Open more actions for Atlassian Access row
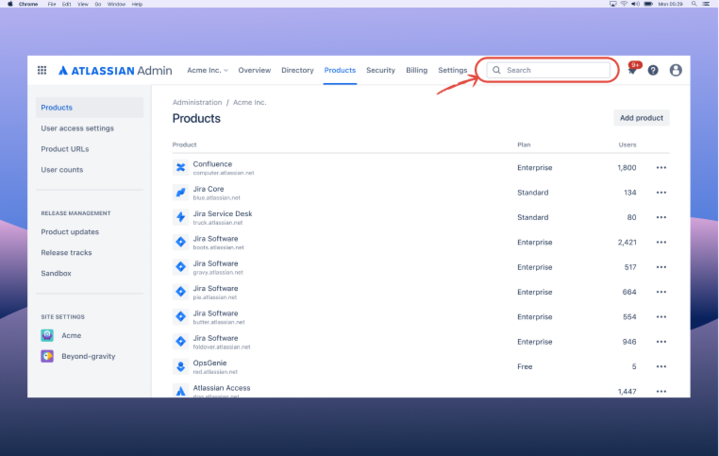 pos(661,391)
